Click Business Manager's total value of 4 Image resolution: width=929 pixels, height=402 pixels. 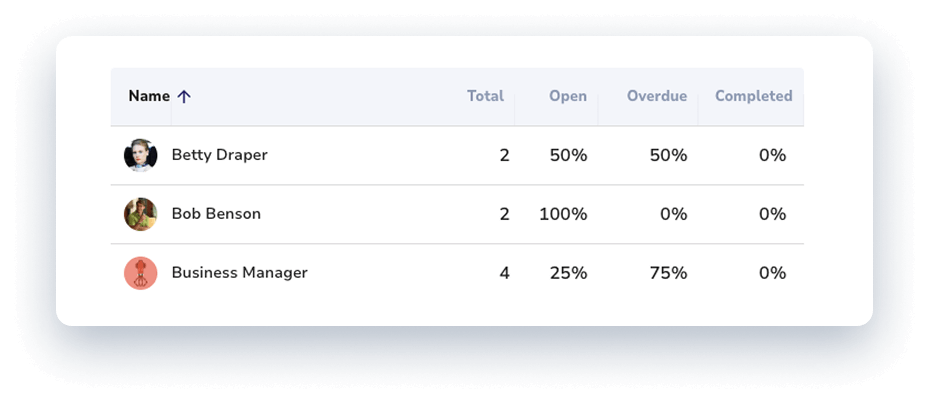point(504,273)
